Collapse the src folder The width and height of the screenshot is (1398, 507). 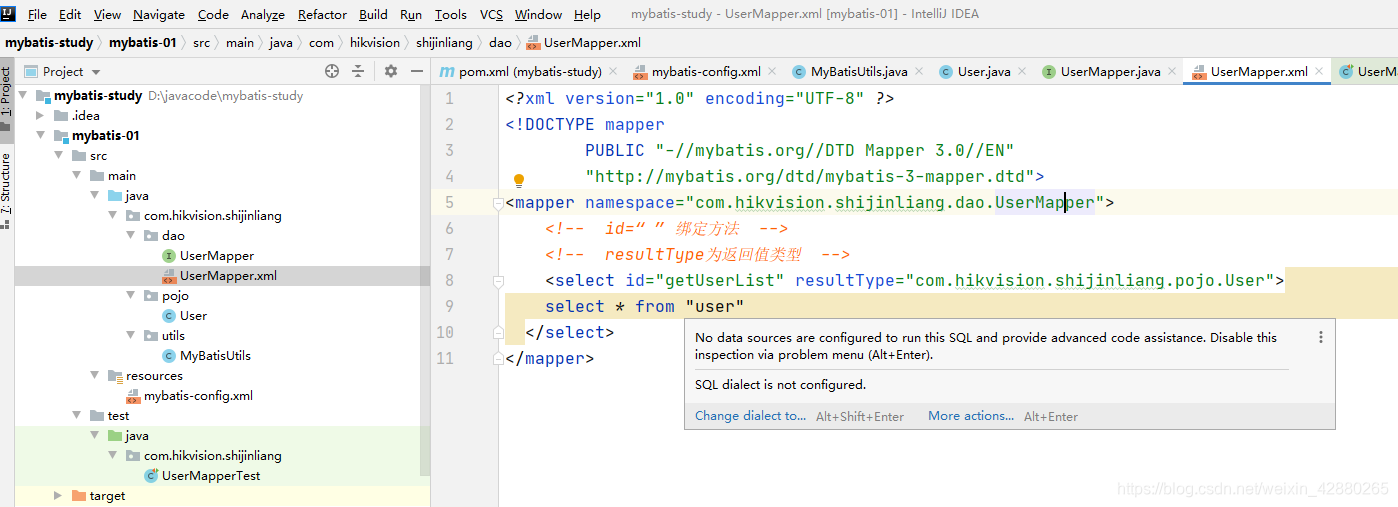[59, 155]
